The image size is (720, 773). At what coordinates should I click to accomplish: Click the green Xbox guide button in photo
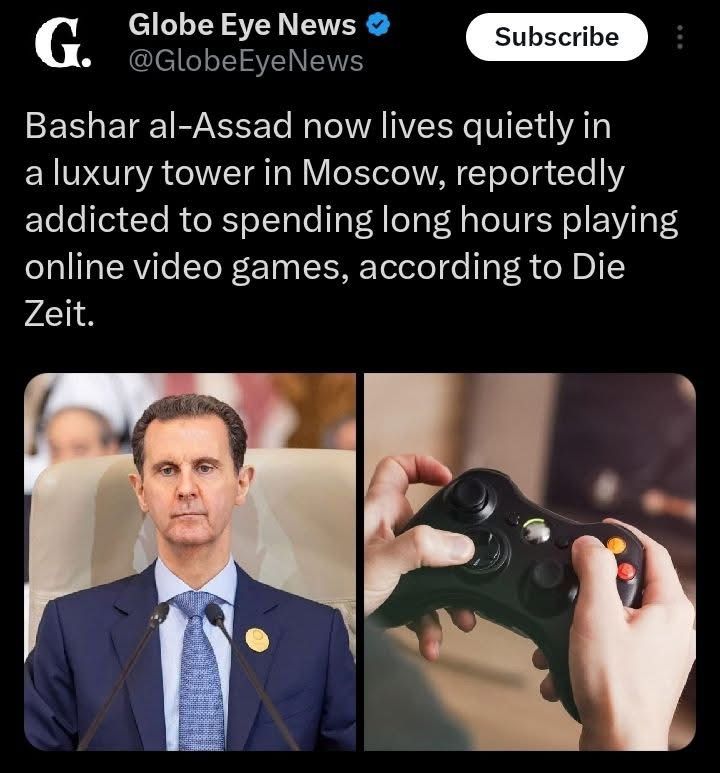[x=536, y=532]
